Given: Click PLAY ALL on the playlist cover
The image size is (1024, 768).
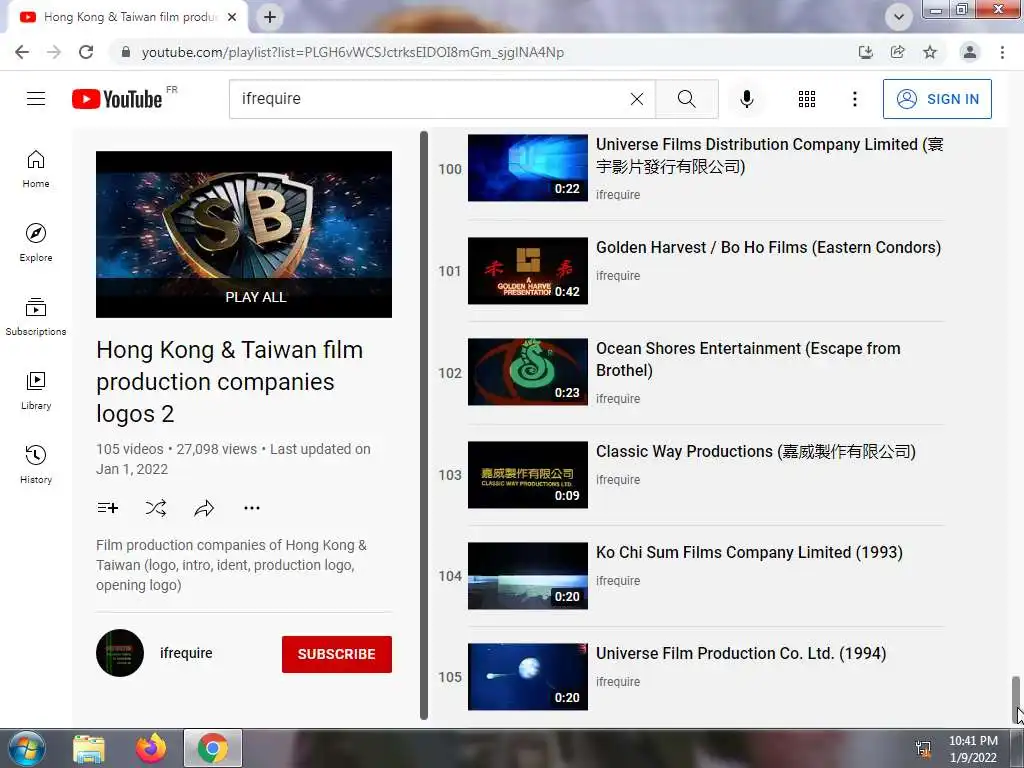Looking at the screenshot, I should pos(255,297).
